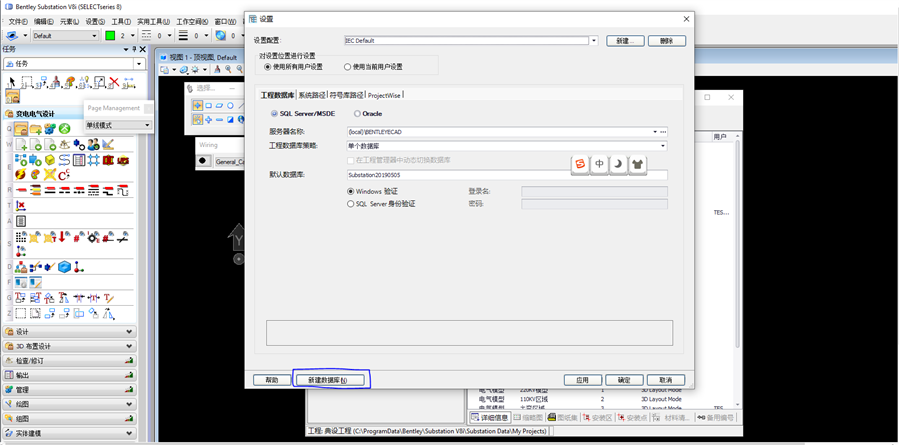Click the dashed square icon in row Z
Image resolution: width=899 pixels, height=445 pixels.
coord(21,313)
